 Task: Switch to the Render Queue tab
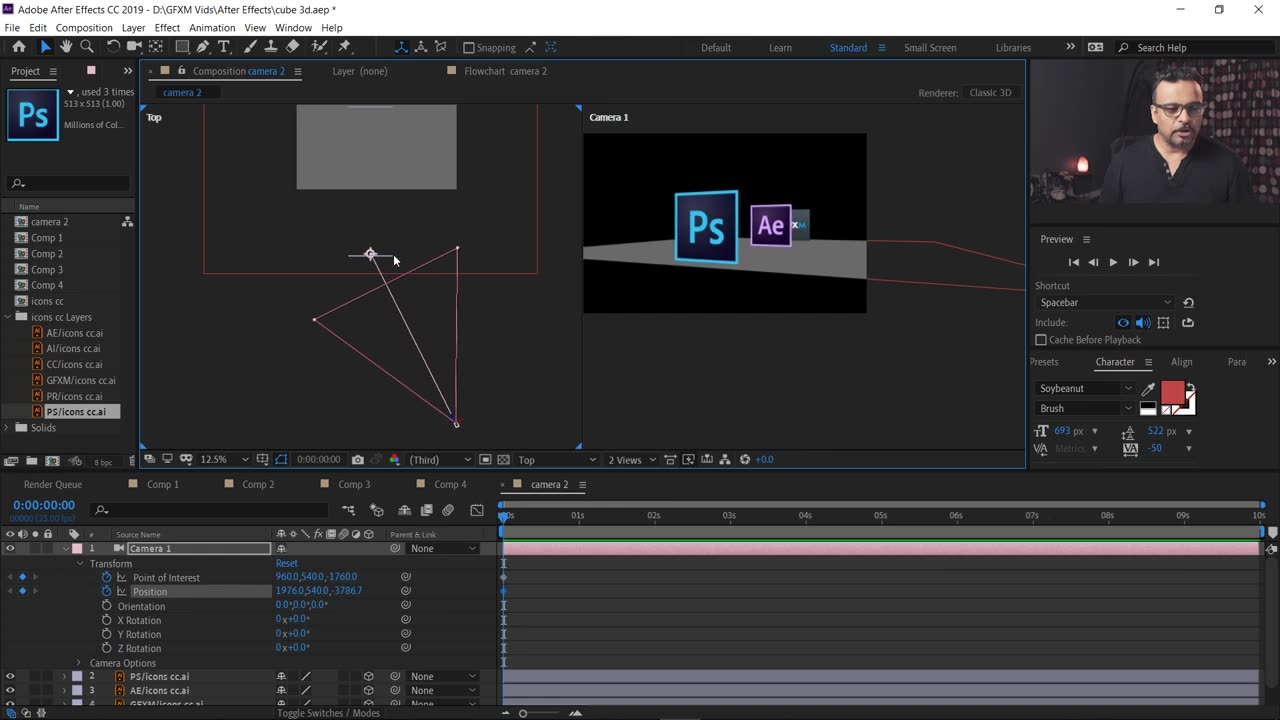(x=53, y=485)
